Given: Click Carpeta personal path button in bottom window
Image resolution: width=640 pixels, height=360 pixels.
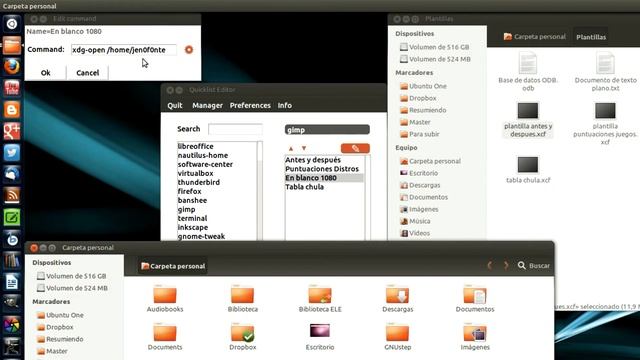Looking at the screenshot, I should (x=173, y=266).
